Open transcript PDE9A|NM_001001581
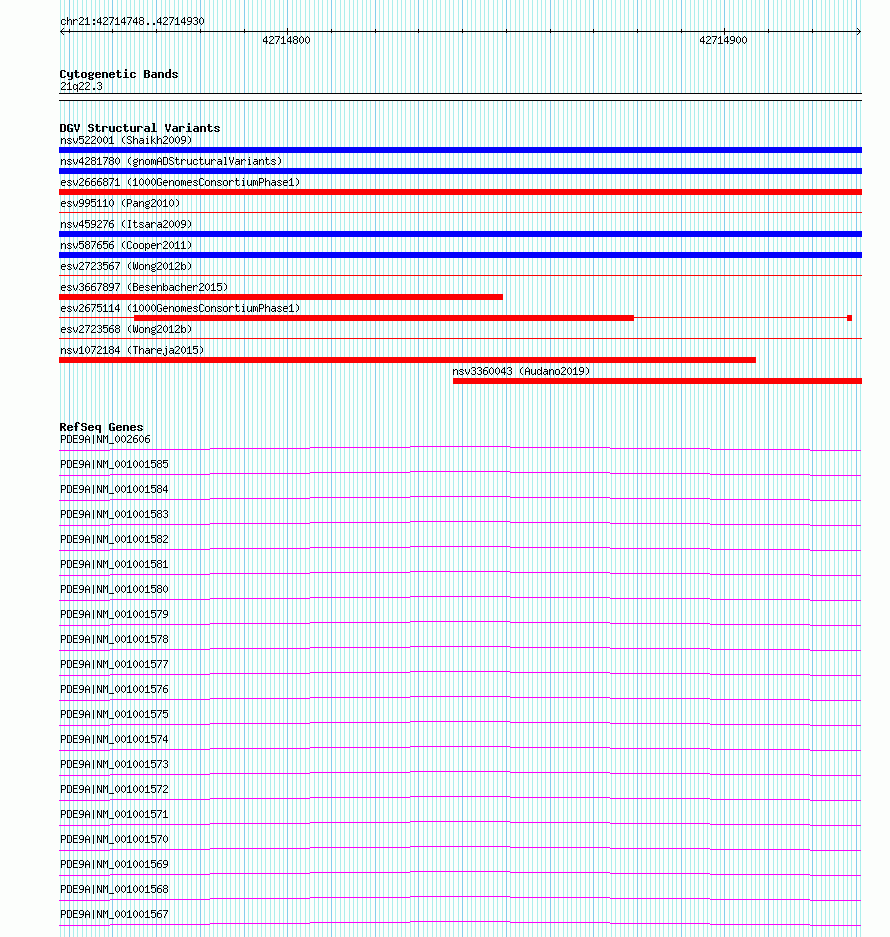The height and width of the screenshot is (937, 890). point(114,565)
